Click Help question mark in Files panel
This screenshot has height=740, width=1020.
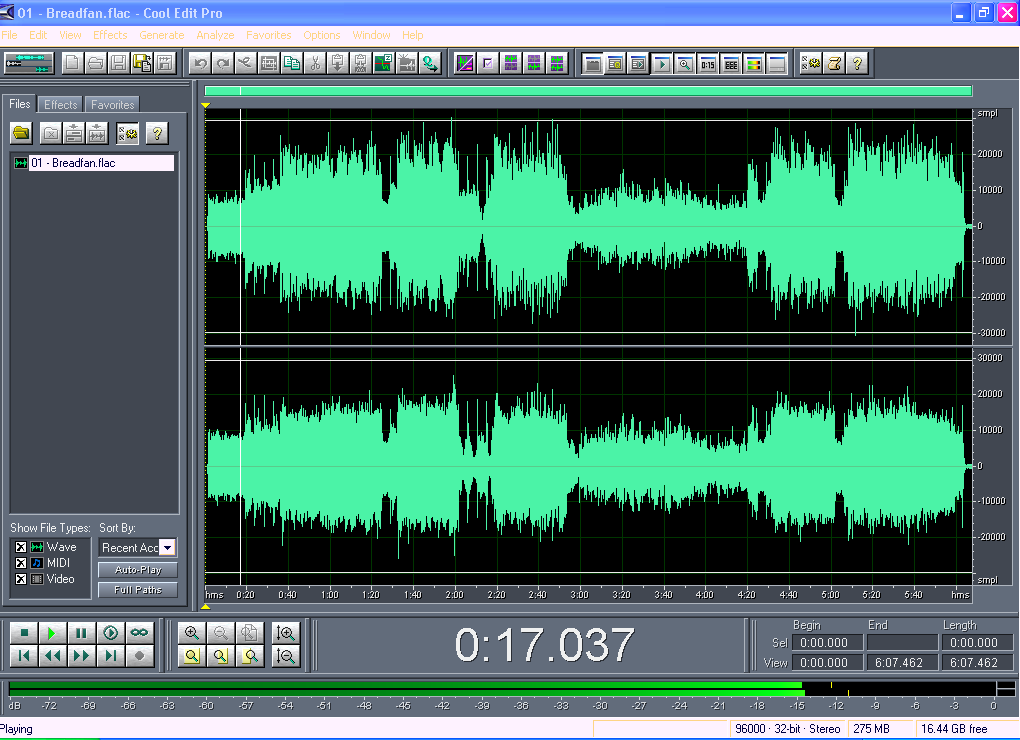click(157, 133)
